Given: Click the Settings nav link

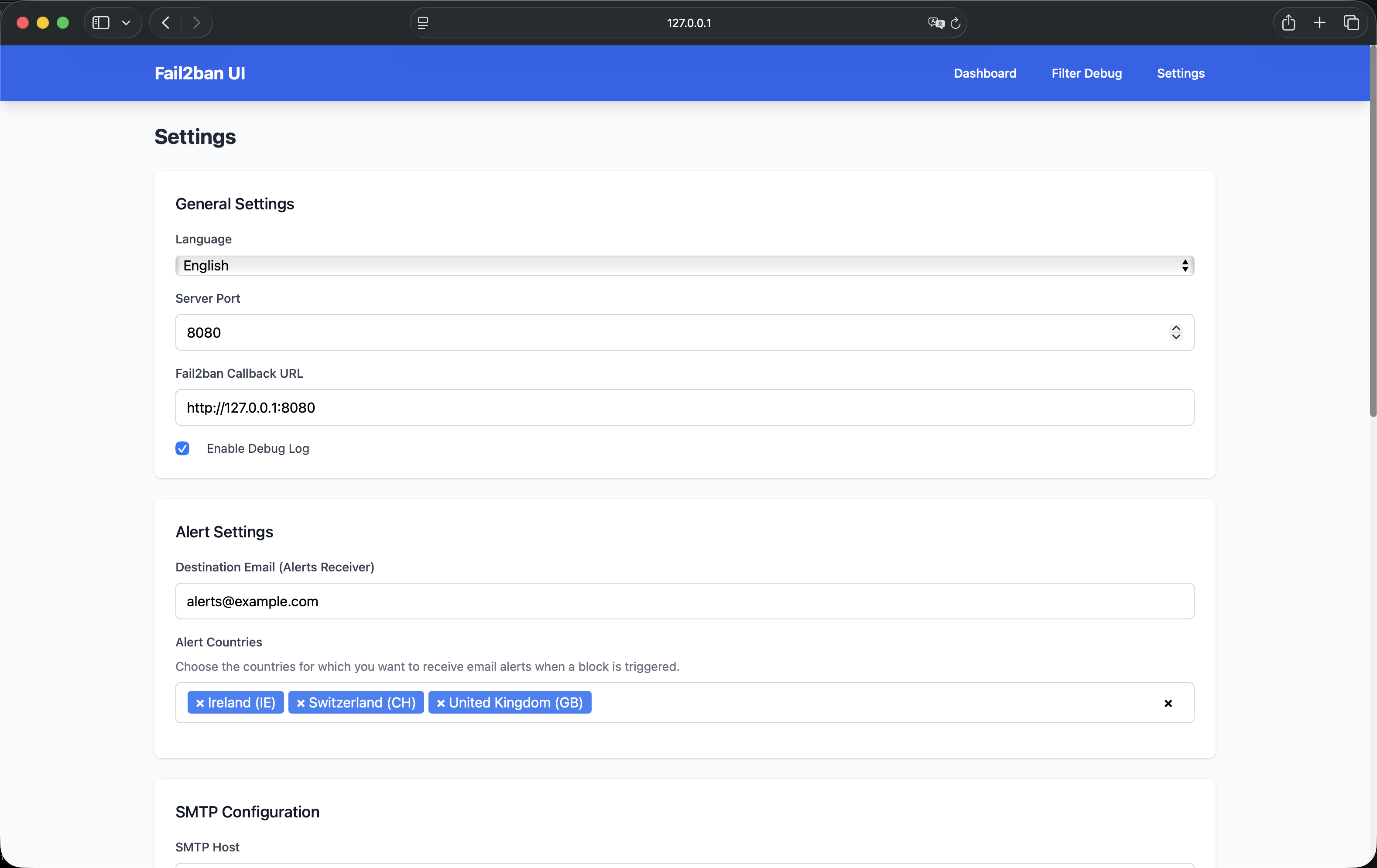Looking at the screenshot, I should tap(1180, 73).
